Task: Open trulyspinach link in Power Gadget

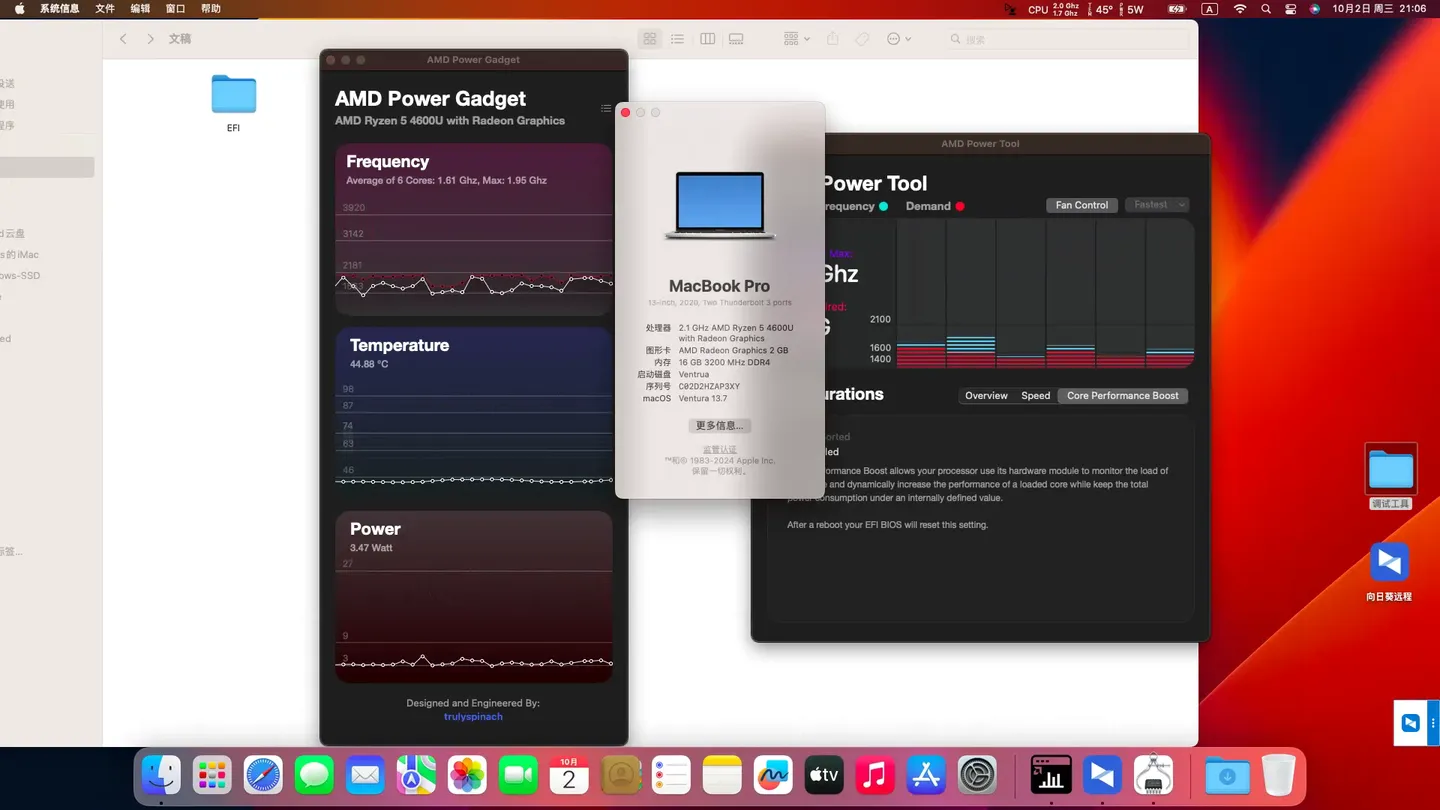Action: pyautogui.click(x=473, y=717)
